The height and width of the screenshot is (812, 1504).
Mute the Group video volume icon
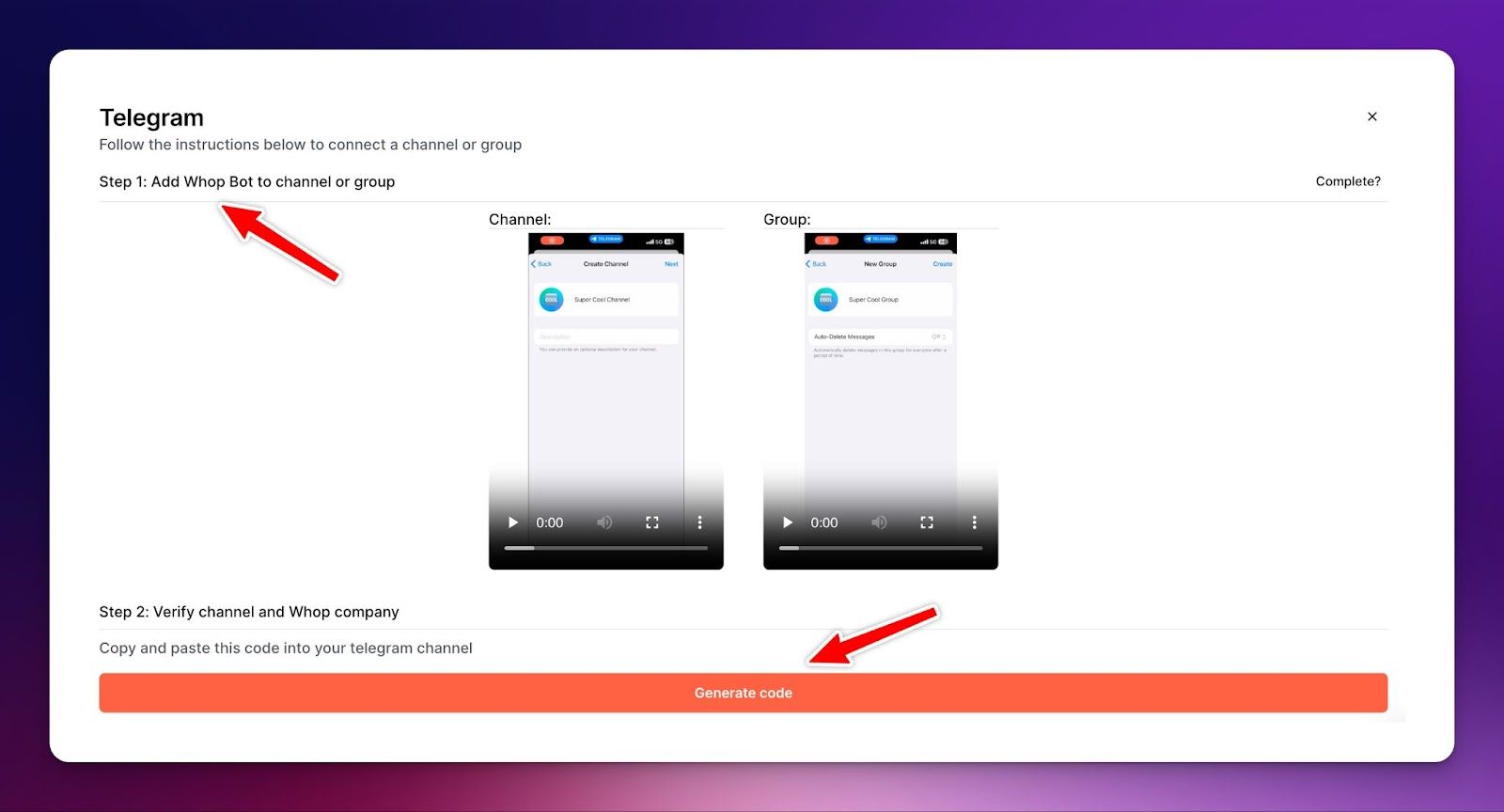click(879, 523)
